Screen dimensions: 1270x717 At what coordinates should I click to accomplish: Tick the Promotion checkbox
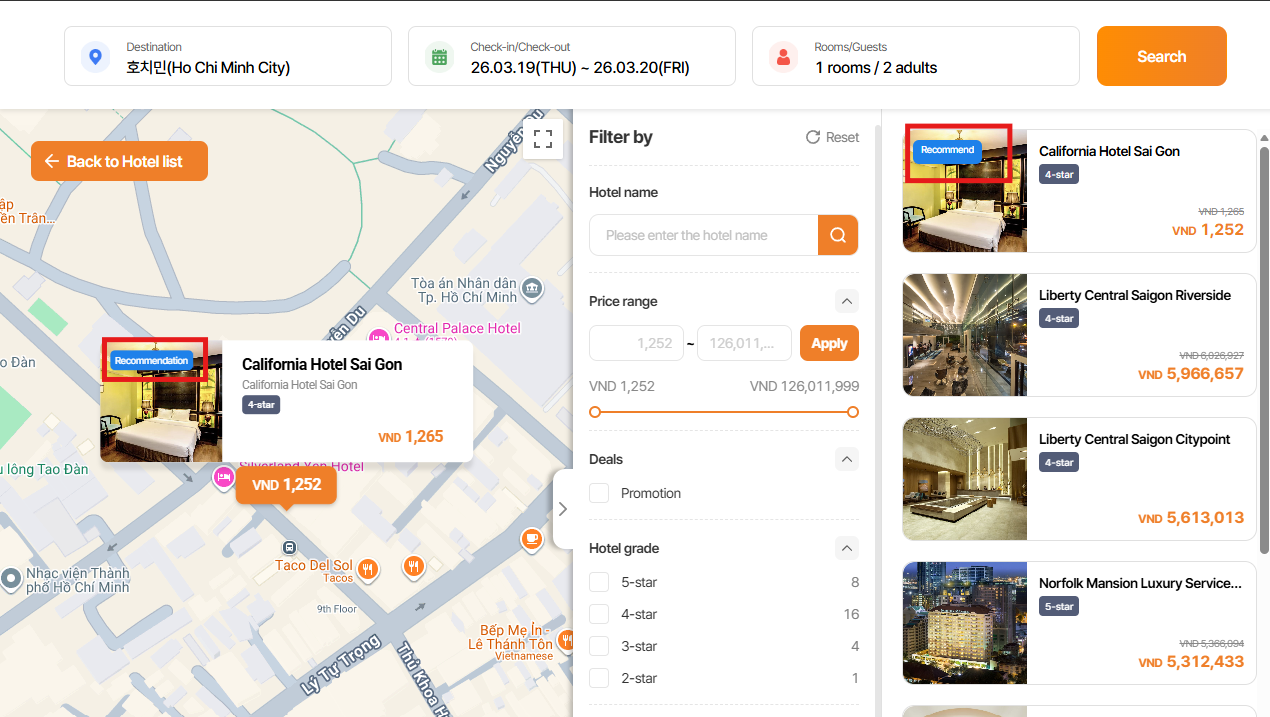(599, 493)
